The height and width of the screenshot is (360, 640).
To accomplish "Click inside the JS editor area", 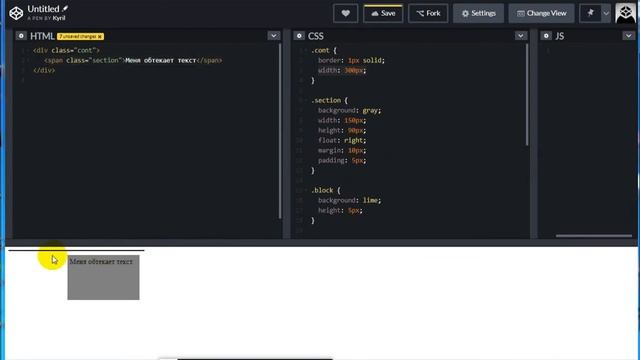I will coord(587,139).
